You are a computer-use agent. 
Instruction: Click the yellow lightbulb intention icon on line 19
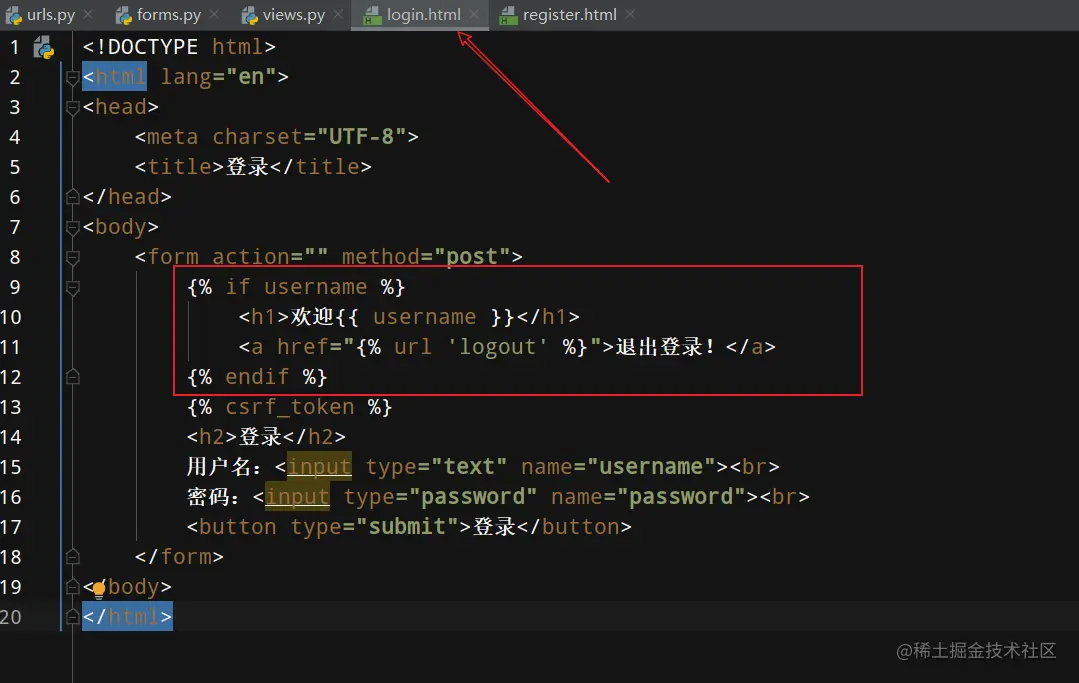click(99, 587)
